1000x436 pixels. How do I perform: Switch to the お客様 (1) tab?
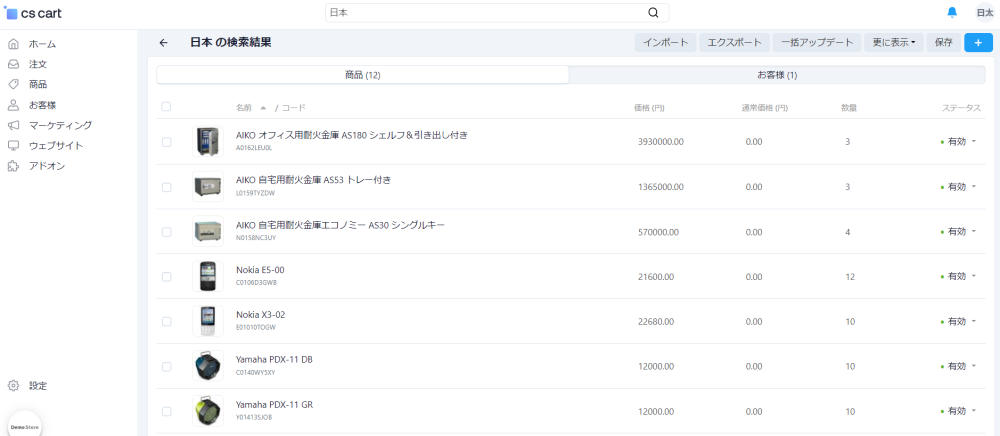[777, 75]
